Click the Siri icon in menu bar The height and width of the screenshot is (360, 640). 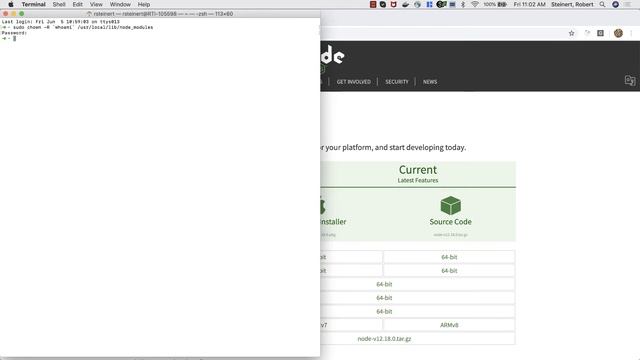pos(616,4)
